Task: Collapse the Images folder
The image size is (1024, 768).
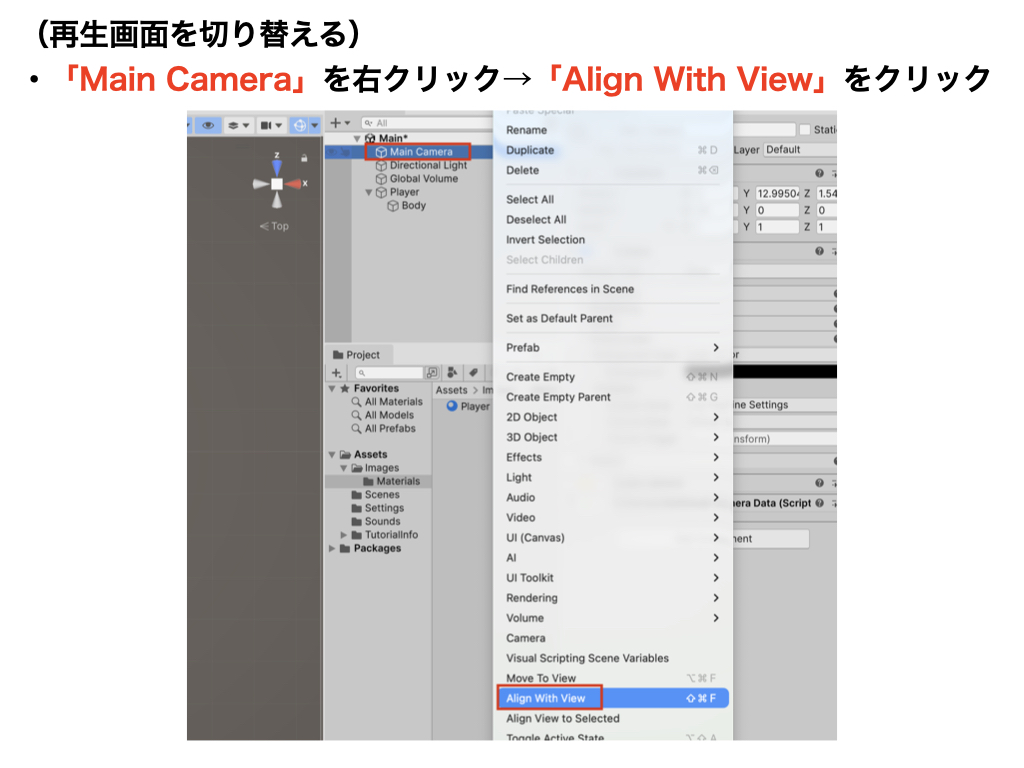Action: [344, 468]
